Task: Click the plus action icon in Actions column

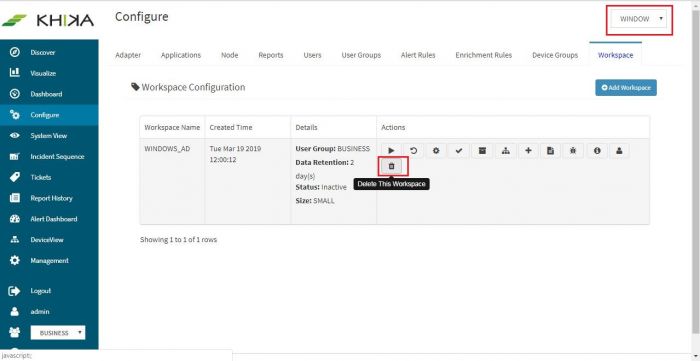Action: coord(528,151)
